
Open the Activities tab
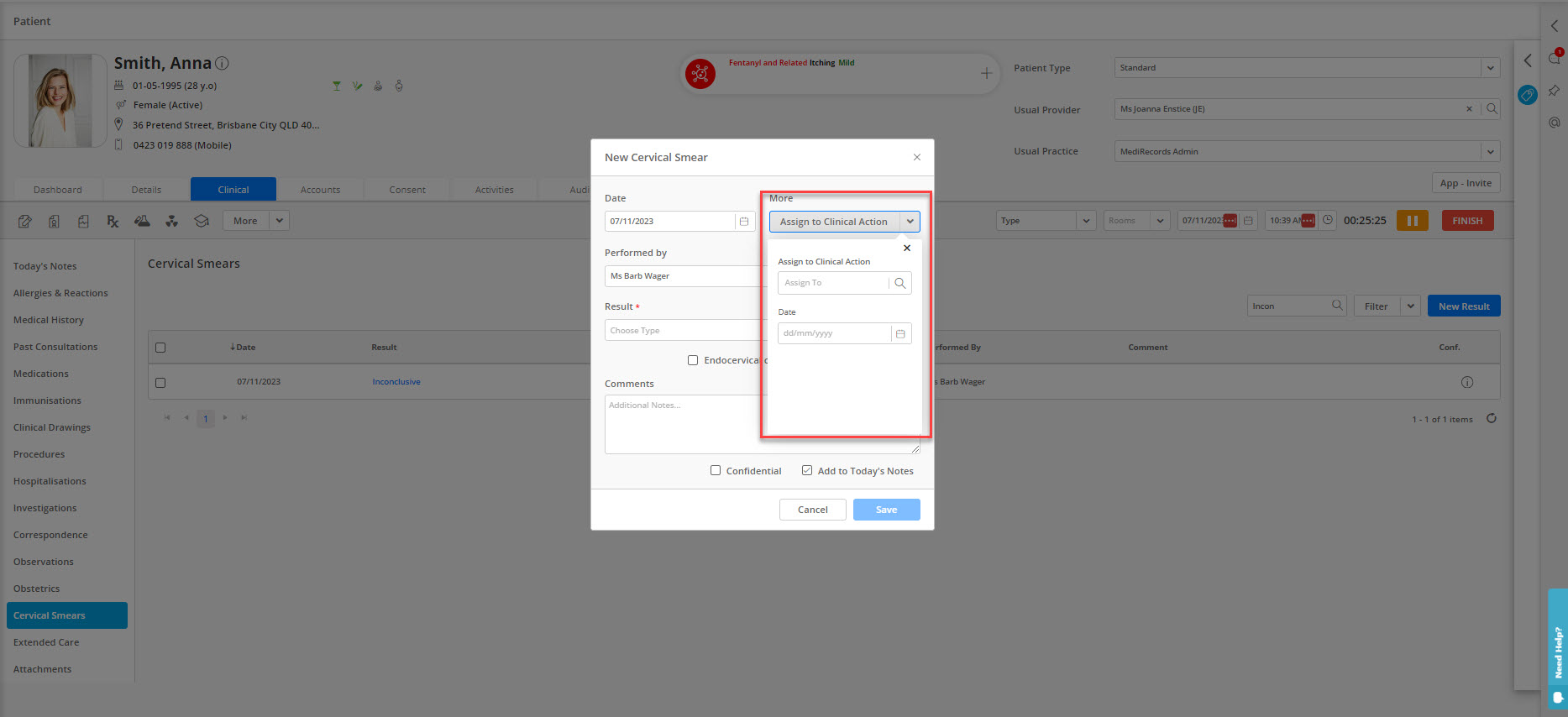tap(495, 190)
